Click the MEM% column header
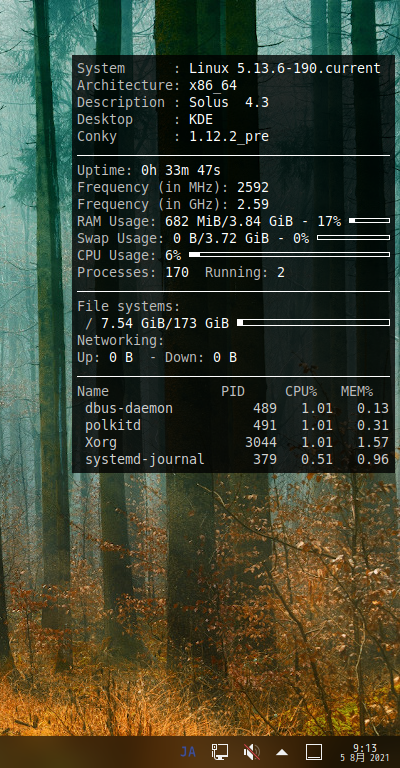This screenshot has width=400, height=768. 357,391
